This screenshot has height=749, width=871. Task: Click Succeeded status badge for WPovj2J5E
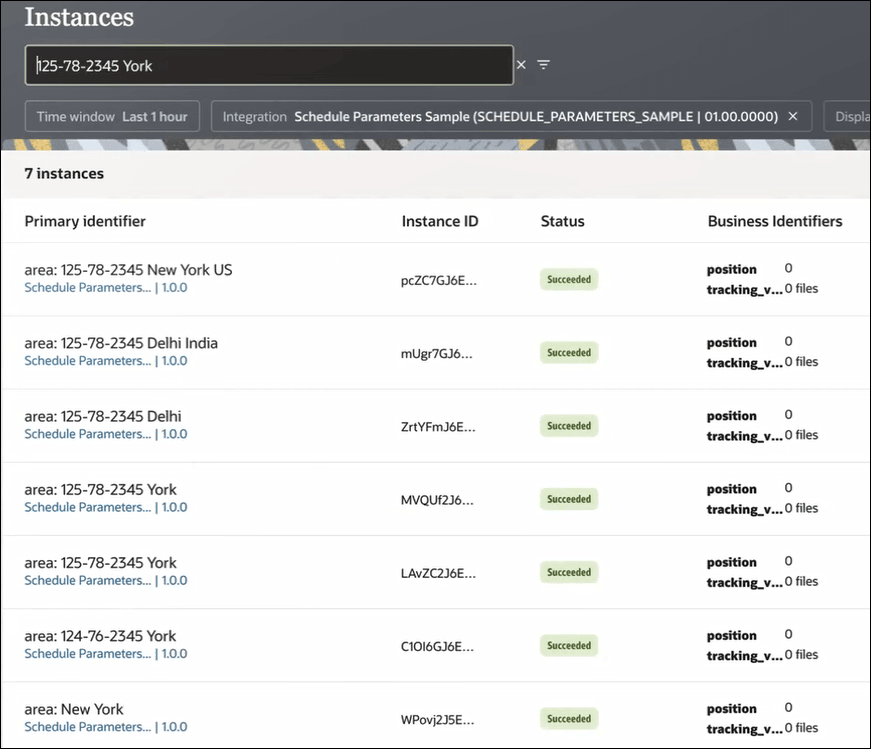tap(569, 718)
